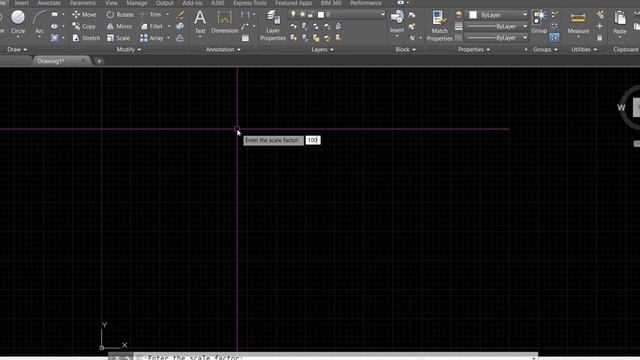Expand the Draw panel
The height and width of the screenshot is (360, 640).
click(x=17, y=49)
